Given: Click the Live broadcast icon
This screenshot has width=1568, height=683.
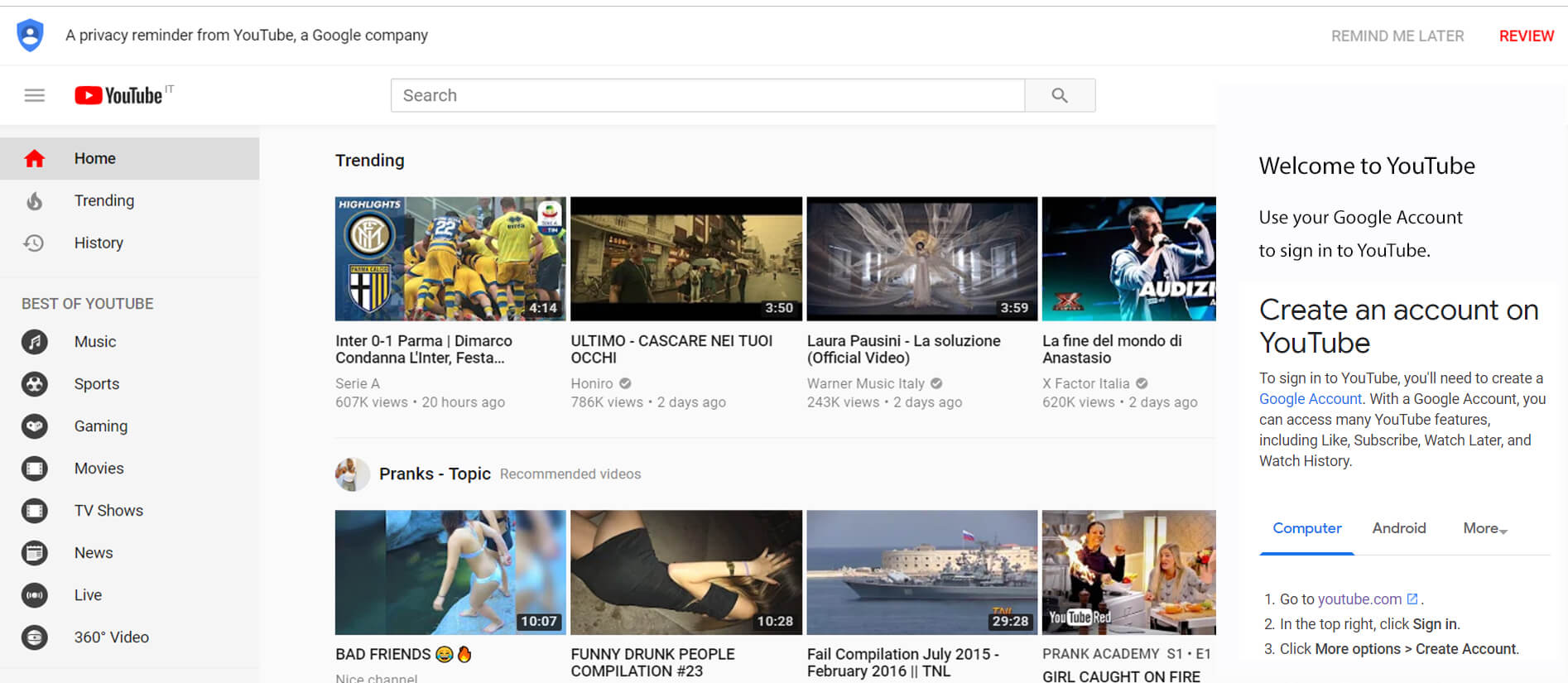Looking at the screenshot, I should pyautogui.click(x=35, y=595).
